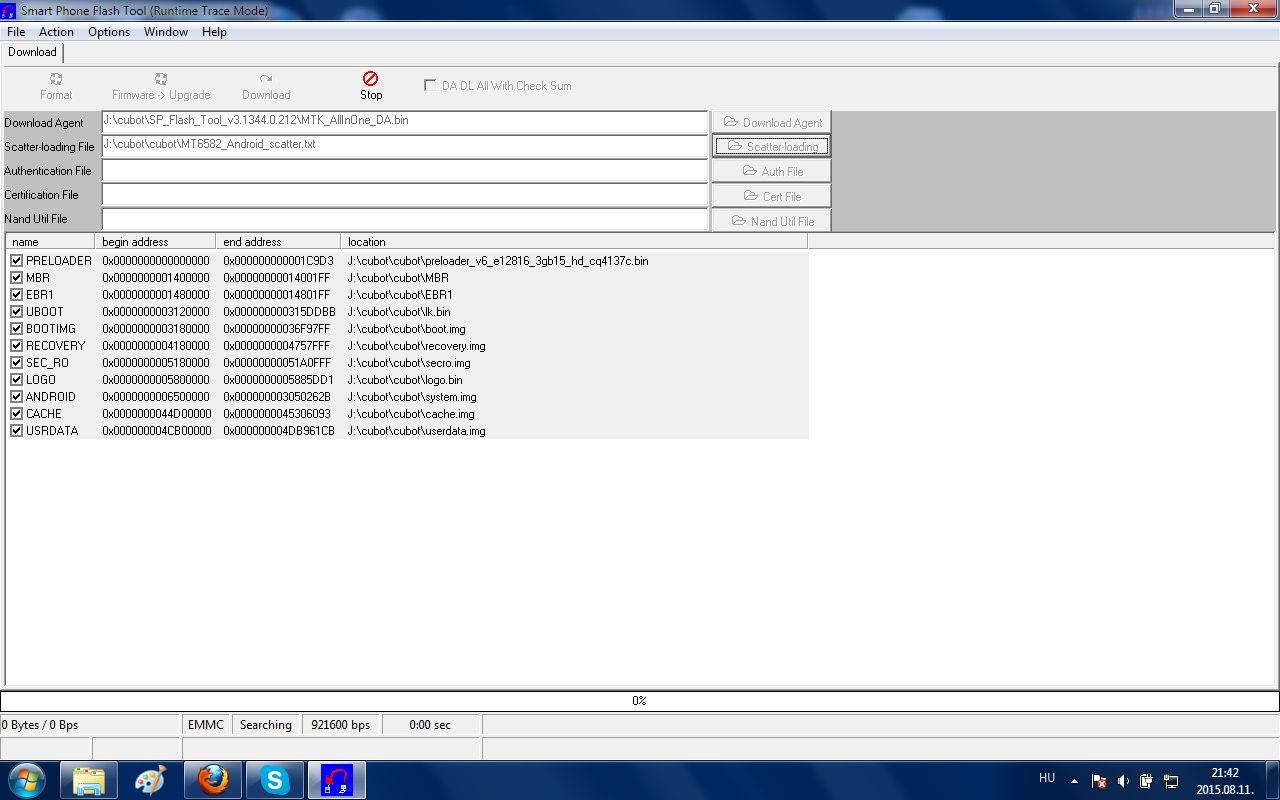Uncheck the USRDATA partition checkbox
This screenshot has height=800, width=1280.
tap(16, 431)
